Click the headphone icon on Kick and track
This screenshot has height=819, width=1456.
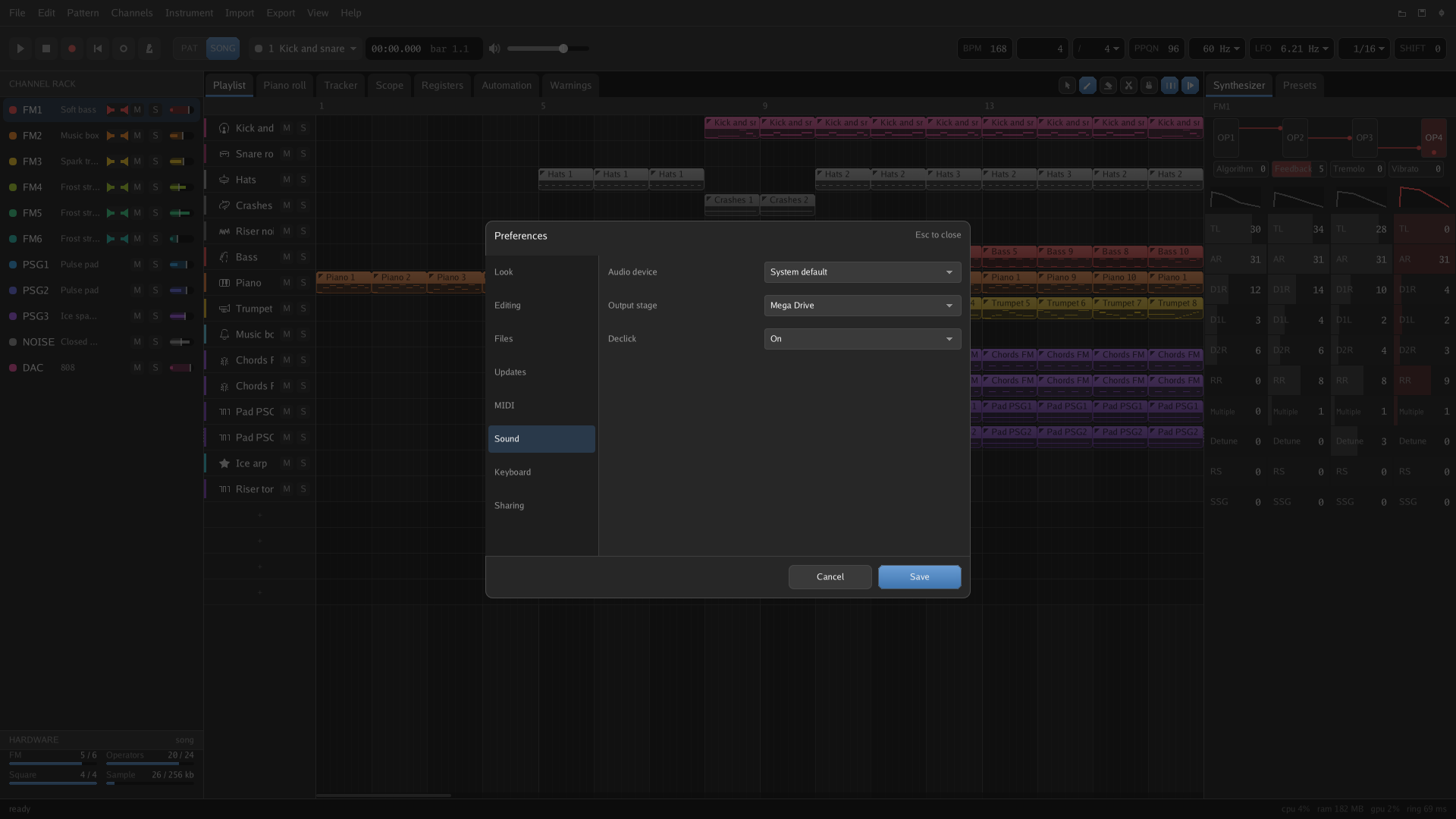pos(224,128)
